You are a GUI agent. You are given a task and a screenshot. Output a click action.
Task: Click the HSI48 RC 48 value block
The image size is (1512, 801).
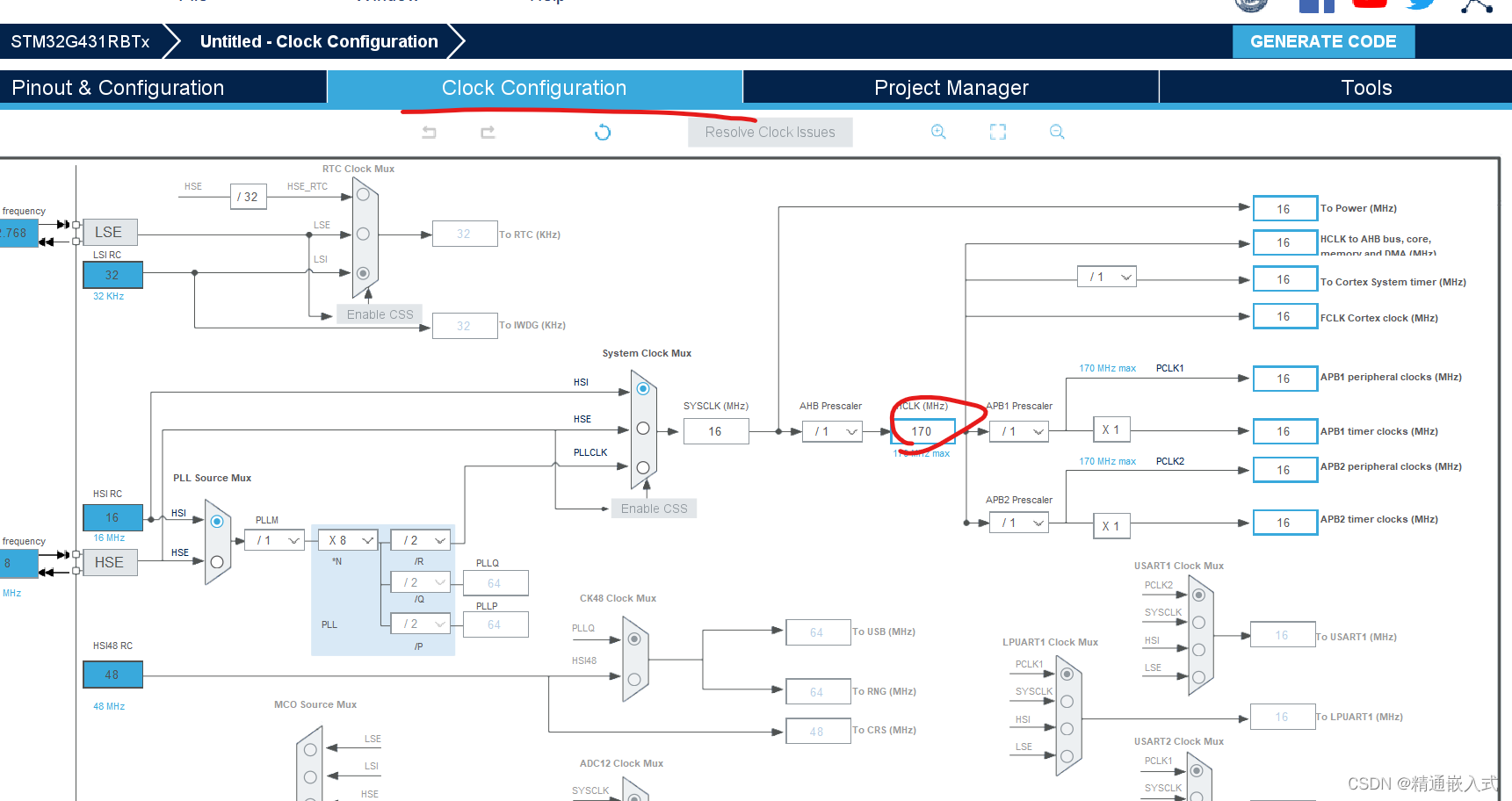[x=112, y=675]
